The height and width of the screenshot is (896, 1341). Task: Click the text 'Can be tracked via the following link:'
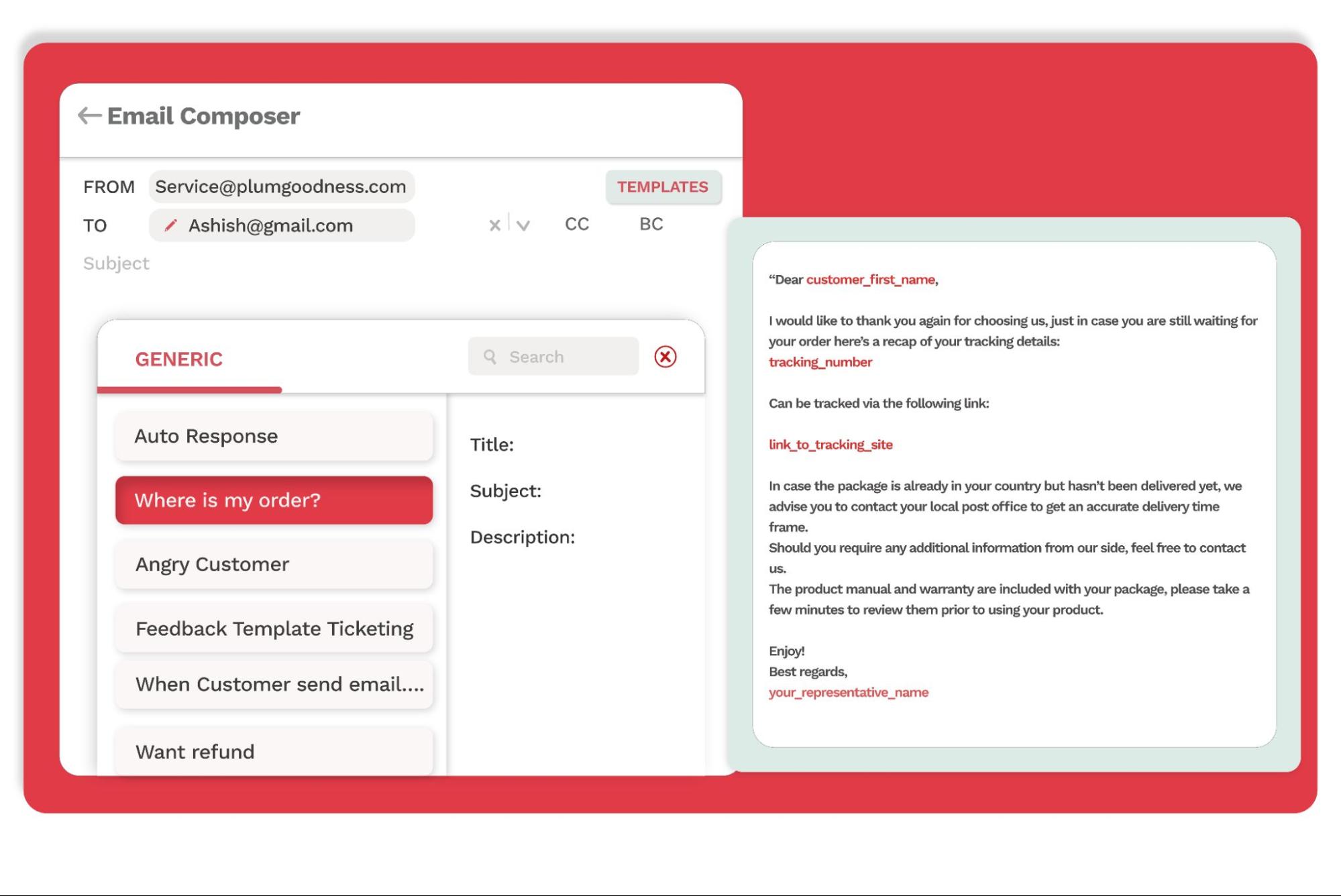tap(879, 403)
